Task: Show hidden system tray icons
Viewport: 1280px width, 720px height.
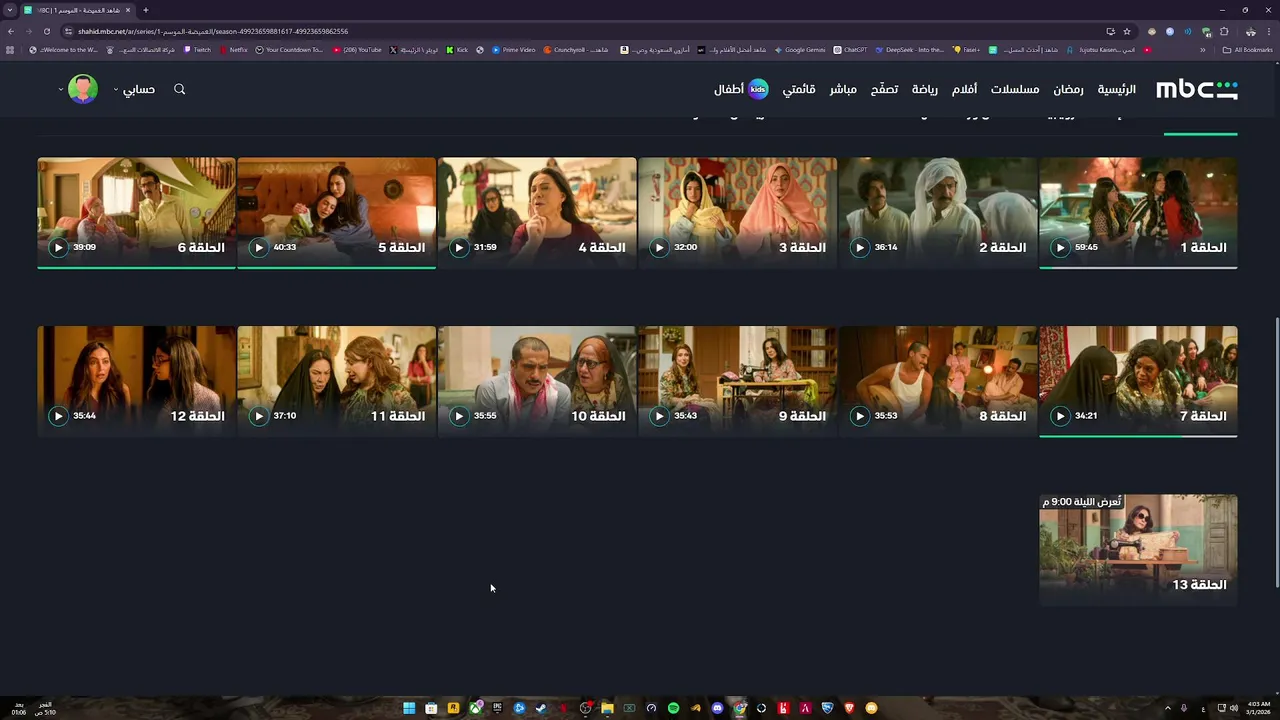Action: pyautogui.click(x=1168, y=708)
